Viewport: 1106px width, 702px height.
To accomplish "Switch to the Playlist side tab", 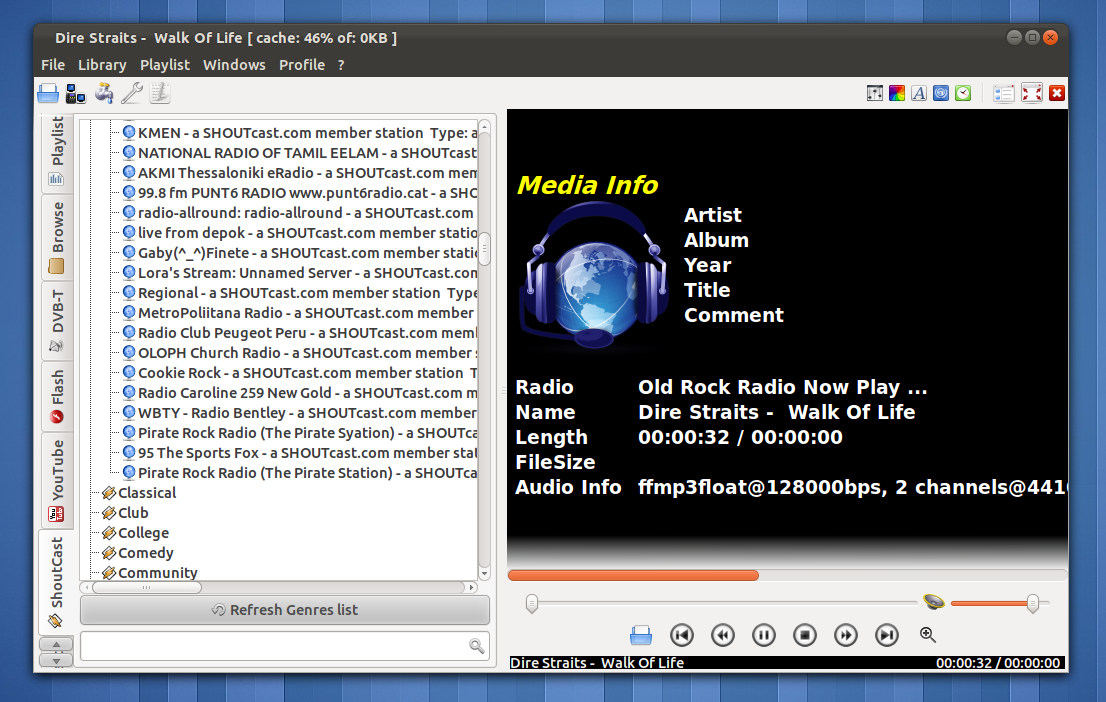I will tap(56, 152).
